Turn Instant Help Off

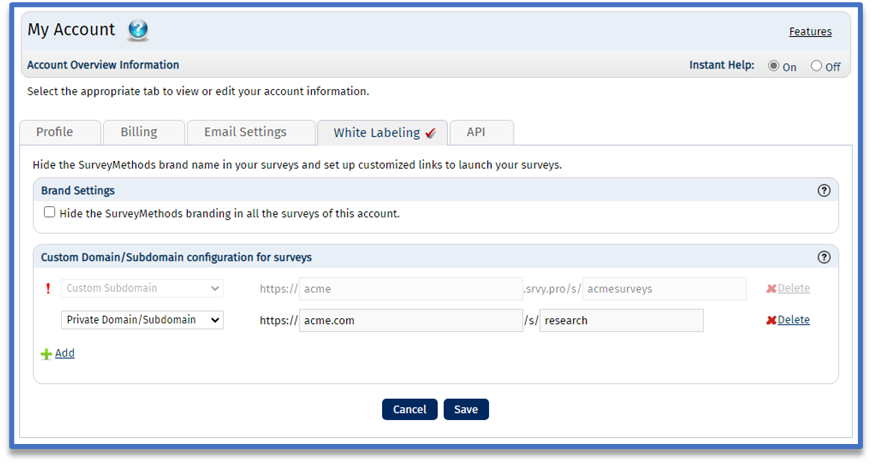816,66
